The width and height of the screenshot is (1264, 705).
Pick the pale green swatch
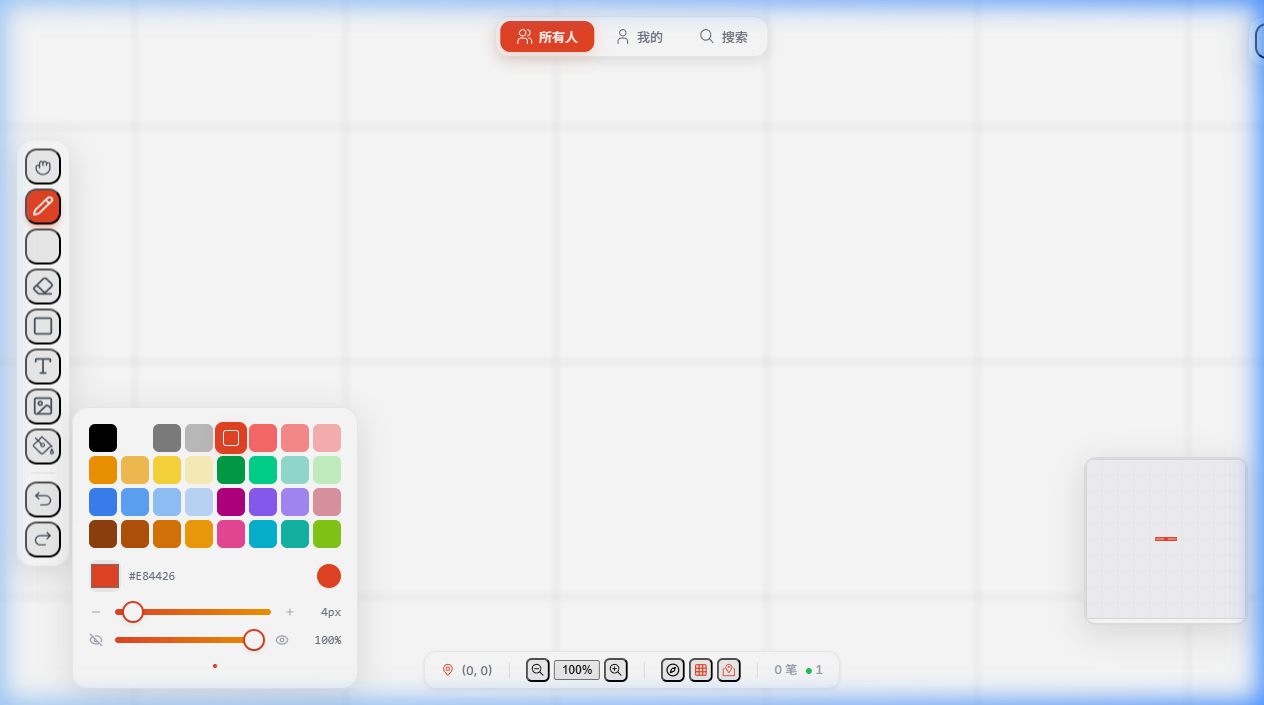coord(327,470)
